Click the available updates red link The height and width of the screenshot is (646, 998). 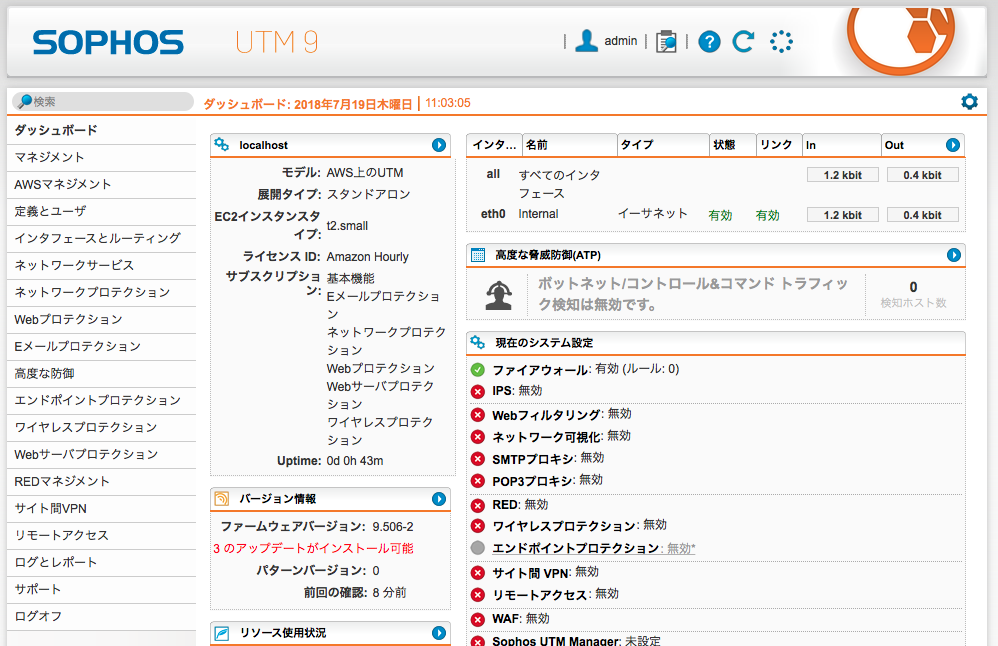click(x=313, y=548)
